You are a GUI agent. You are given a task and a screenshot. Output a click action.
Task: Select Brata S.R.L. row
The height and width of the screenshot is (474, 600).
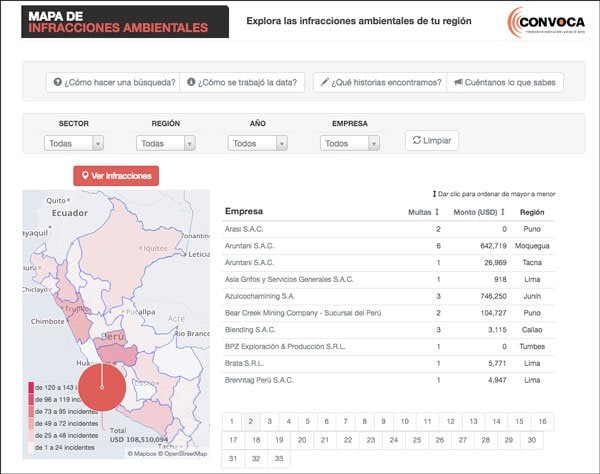388,363
